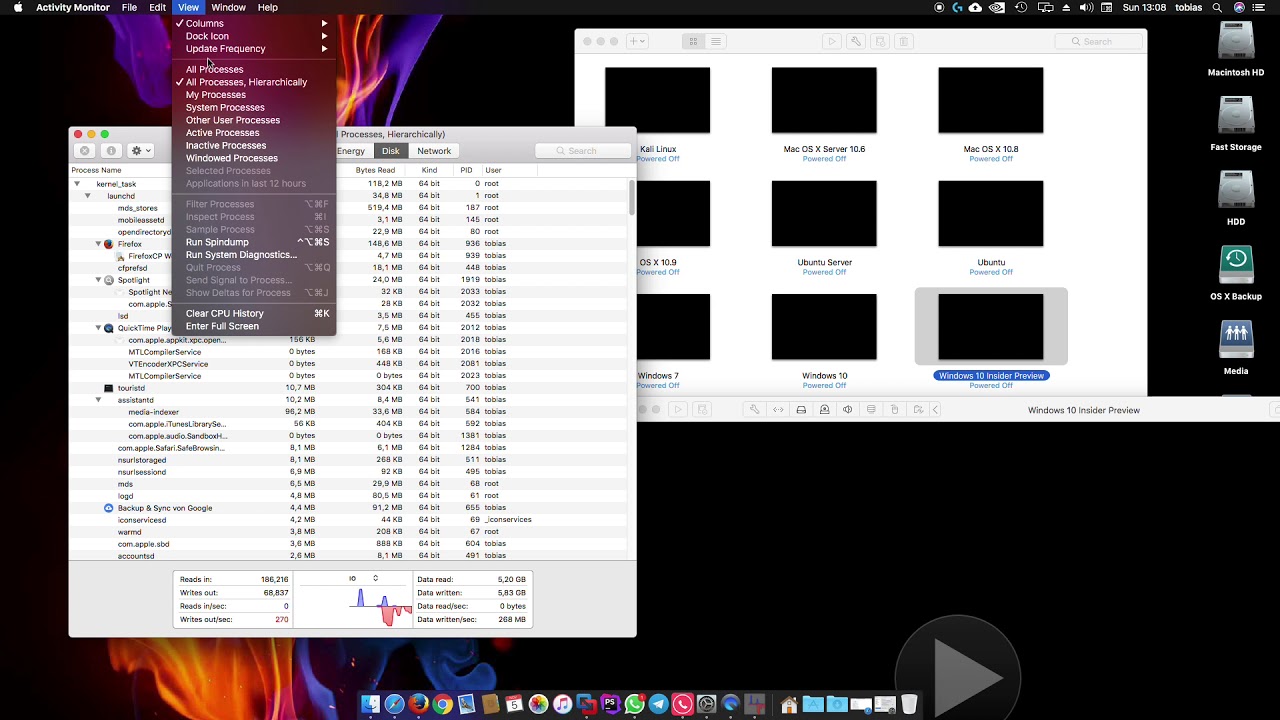1280x720 pixels.
Task: Click the Activity Monitor process list scrollbar
Action: click(631, 198)
